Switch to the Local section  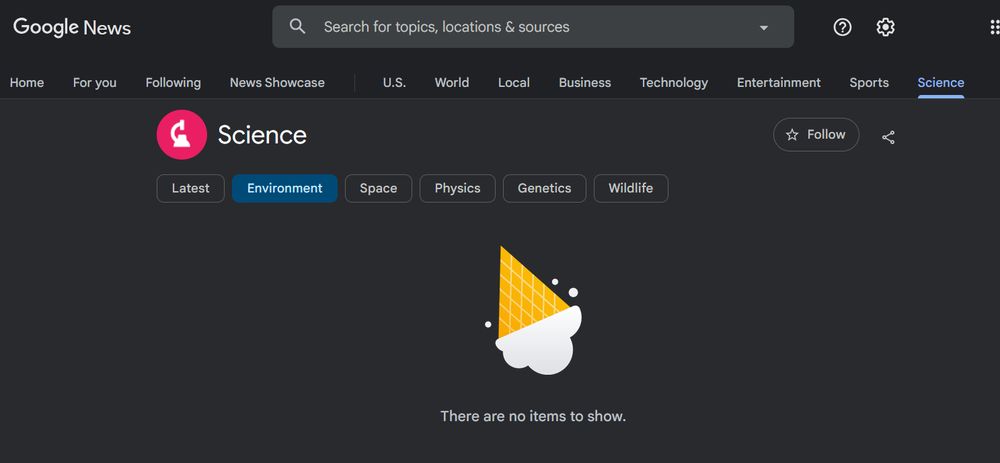click(514, 83)
